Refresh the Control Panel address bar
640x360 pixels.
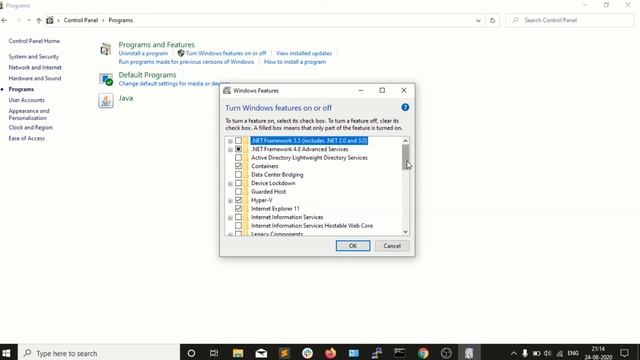pos(492,20)
